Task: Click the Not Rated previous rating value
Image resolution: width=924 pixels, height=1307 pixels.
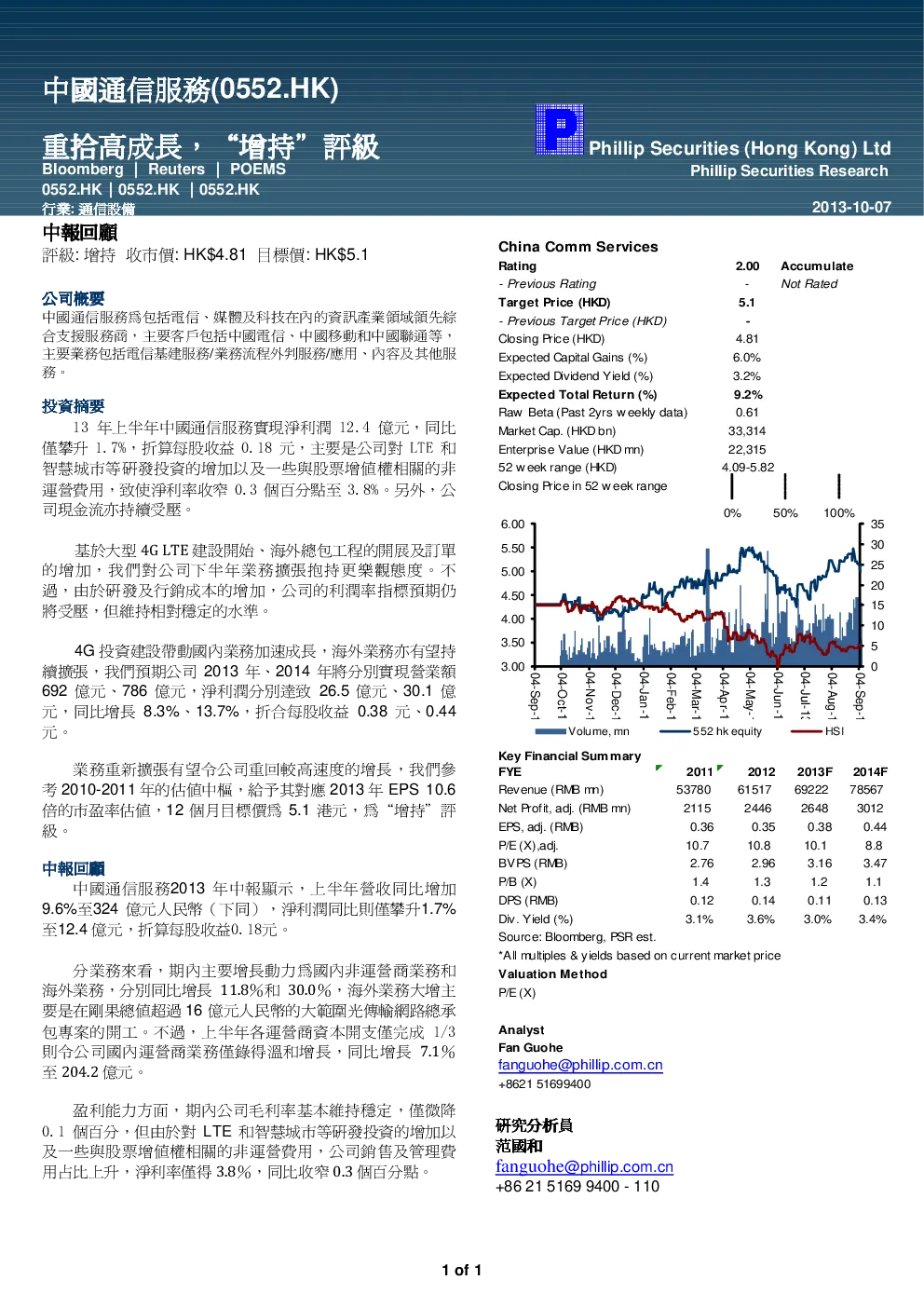Action: tap(809, 284)
